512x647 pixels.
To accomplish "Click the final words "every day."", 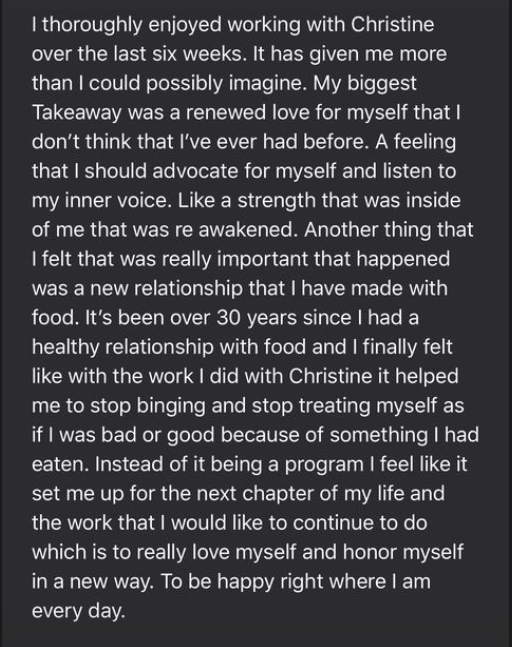I will point(78,611).
